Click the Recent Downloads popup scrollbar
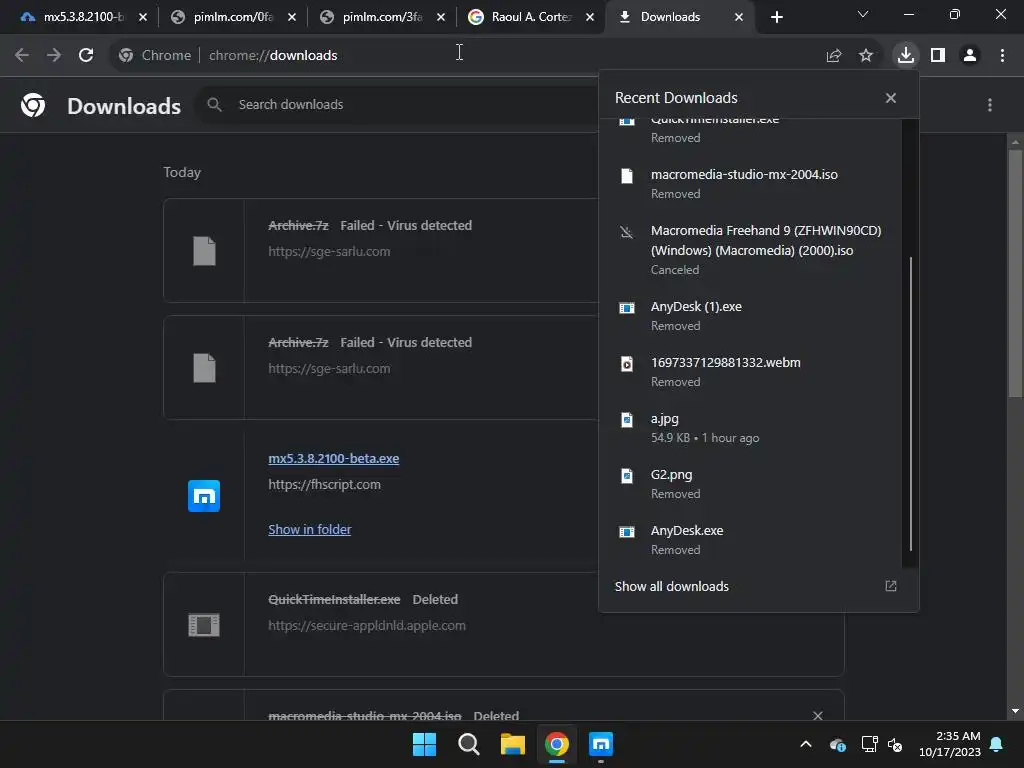This screenshot has height=768, width=1024. [x=910, y=404]
